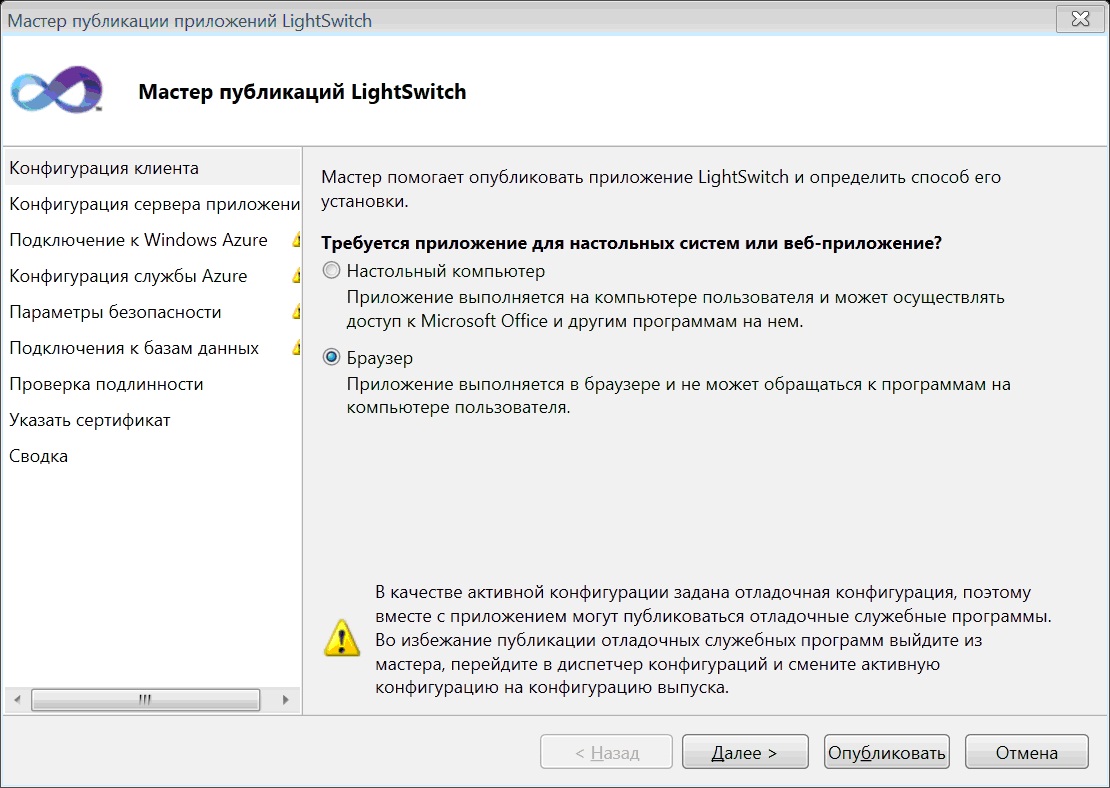Click the window title Мастер публикации приложений LightSwitch
The width and height of the screenshot is (1110, 788).
click(x=190, y=21)
